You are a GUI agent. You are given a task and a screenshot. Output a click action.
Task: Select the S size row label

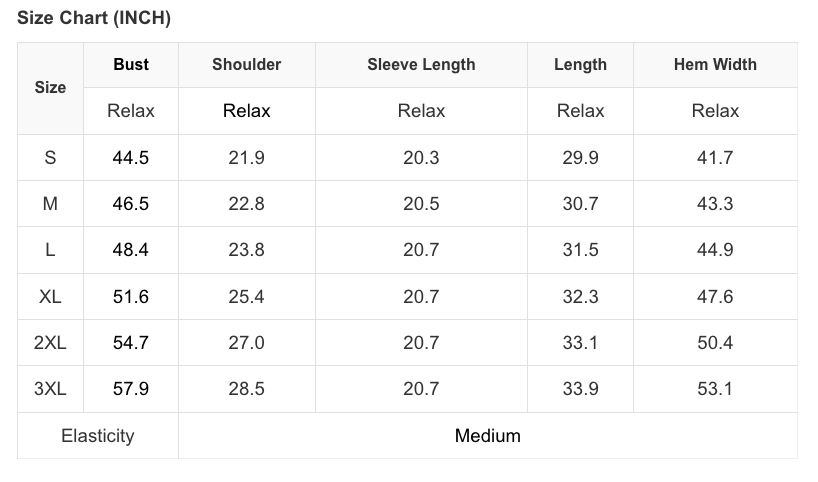(50, 157)
